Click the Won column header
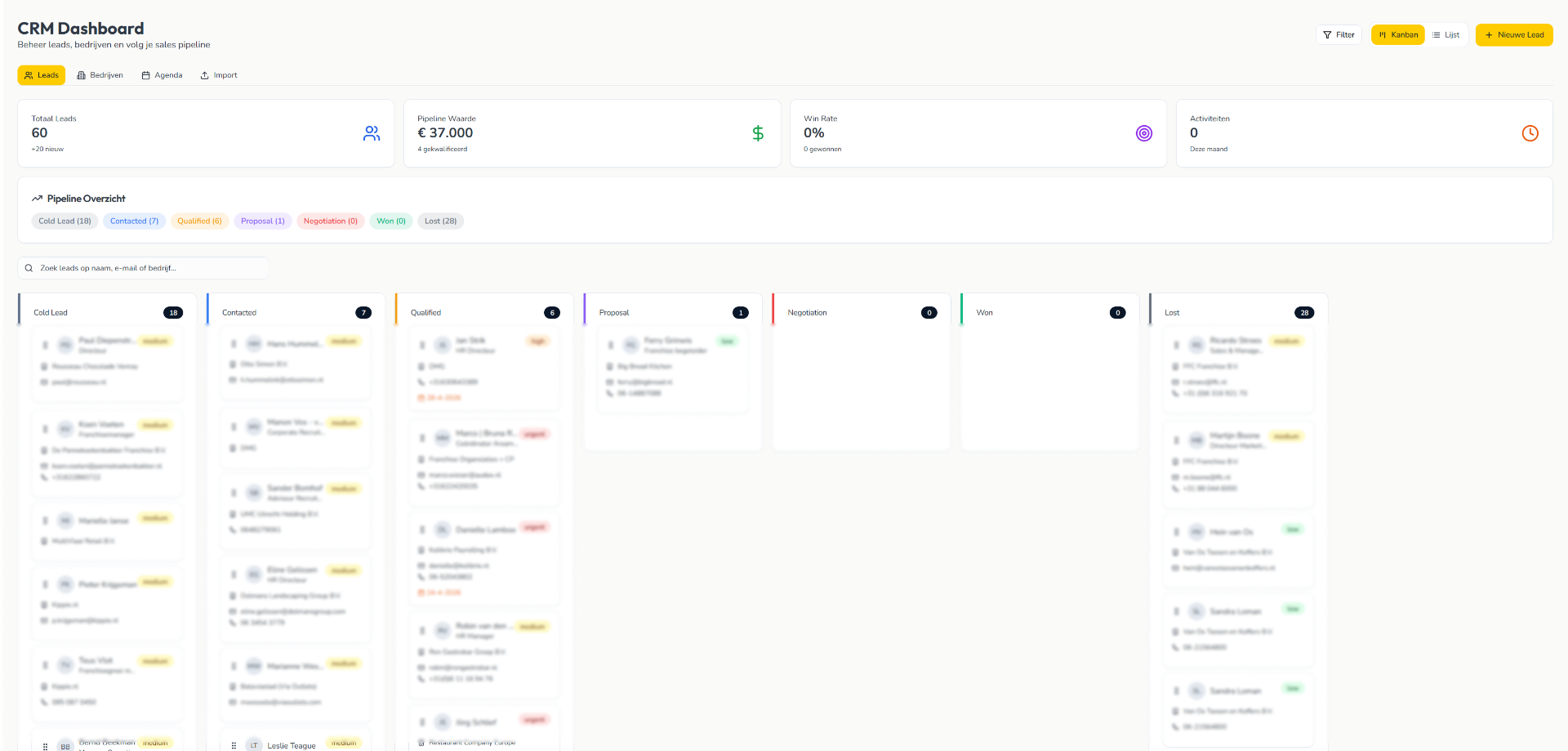 point(985,313)
